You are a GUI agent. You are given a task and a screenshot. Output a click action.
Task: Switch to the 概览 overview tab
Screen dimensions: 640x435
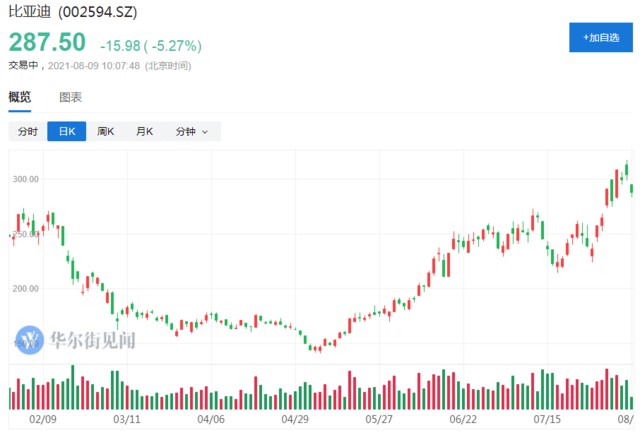point(20,97)
